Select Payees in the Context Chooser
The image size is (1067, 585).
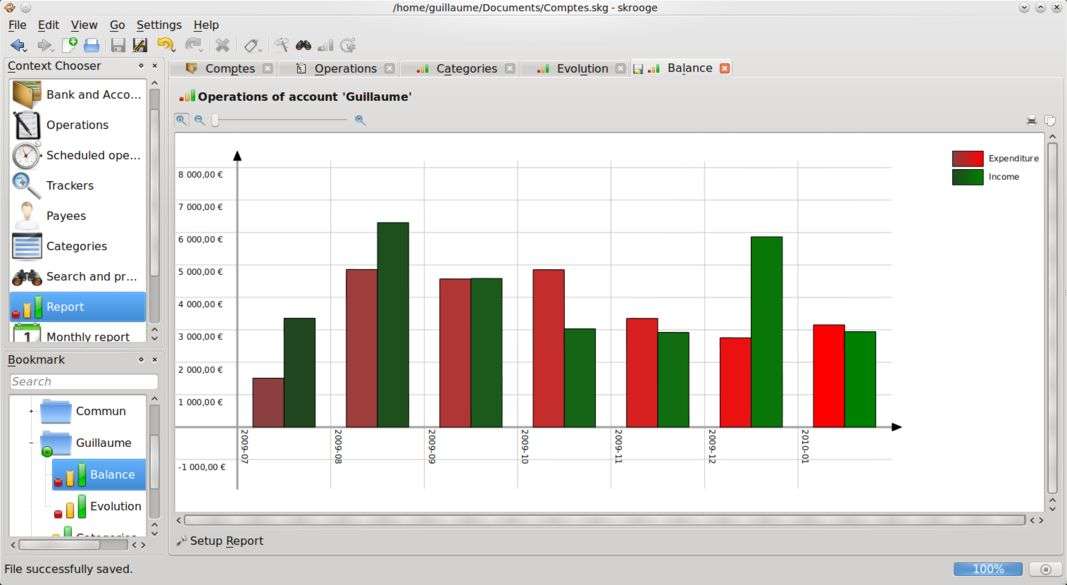click(66, 216)
